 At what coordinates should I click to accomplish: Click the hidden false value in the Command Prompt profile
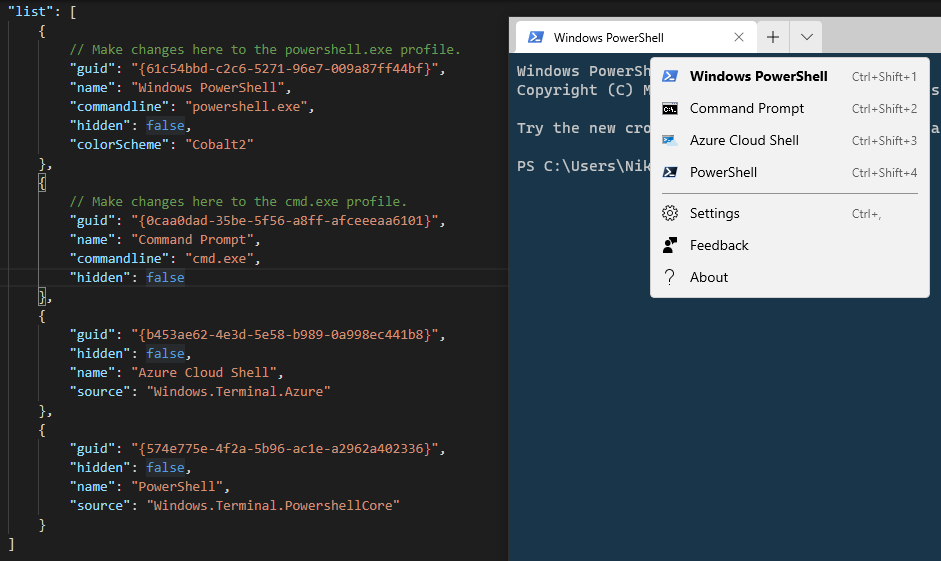pos(165,277)
